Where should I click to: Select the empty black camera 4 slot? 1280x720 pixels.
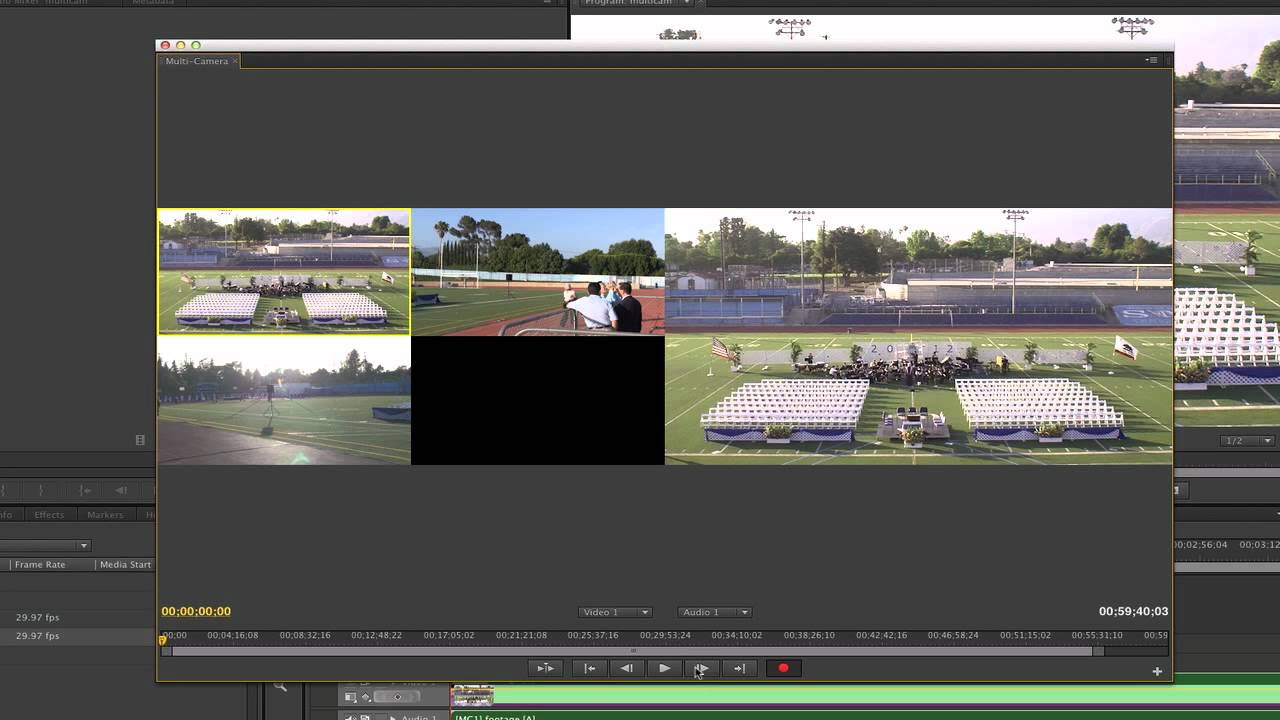point(538,400)
